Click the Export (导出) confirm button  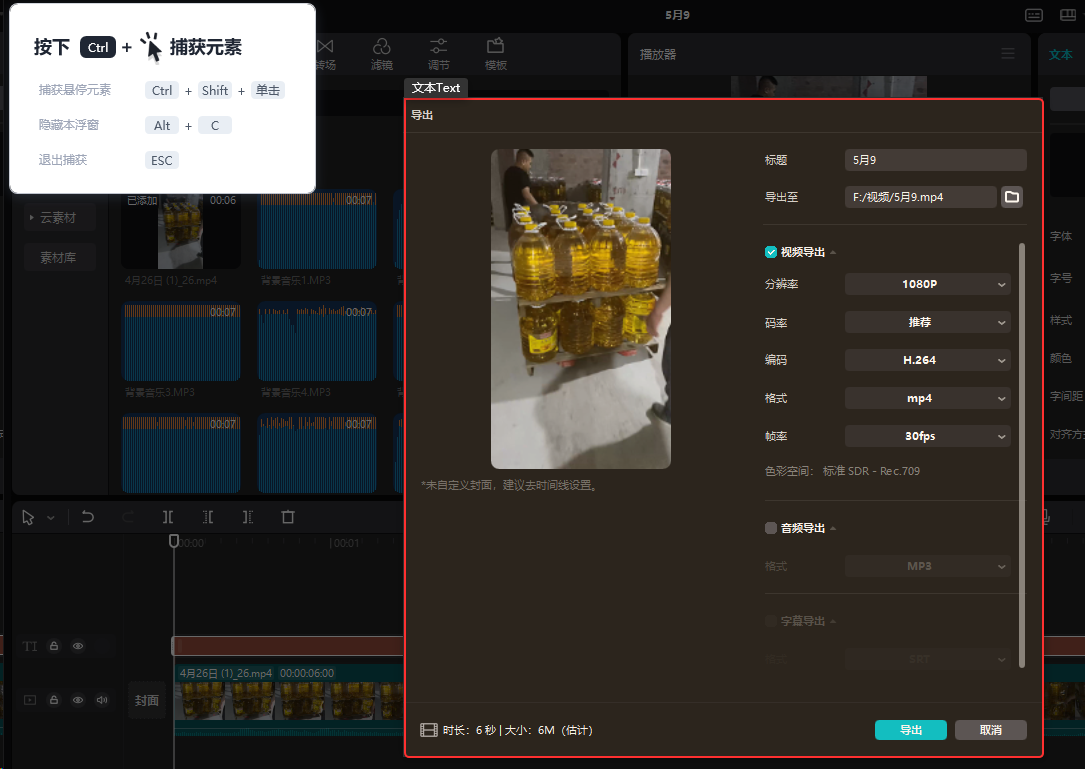(910, 730)
